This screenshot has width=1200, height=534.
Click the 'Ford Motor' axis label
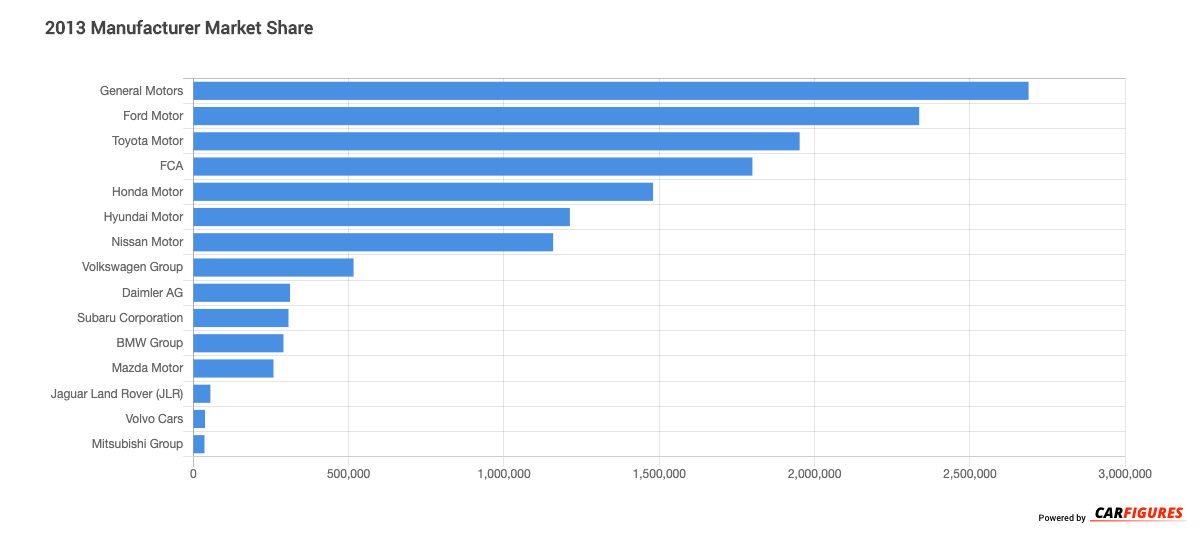153,116
